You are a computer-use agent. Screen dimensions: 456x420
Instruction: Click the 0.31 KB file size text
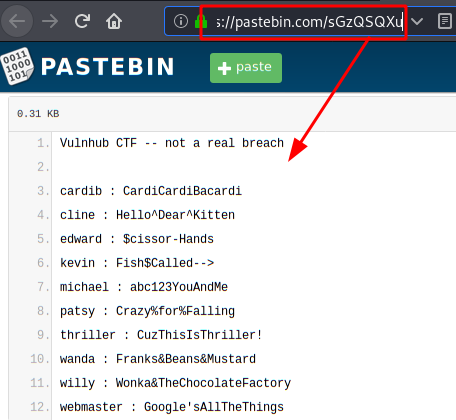coord(38,114)
